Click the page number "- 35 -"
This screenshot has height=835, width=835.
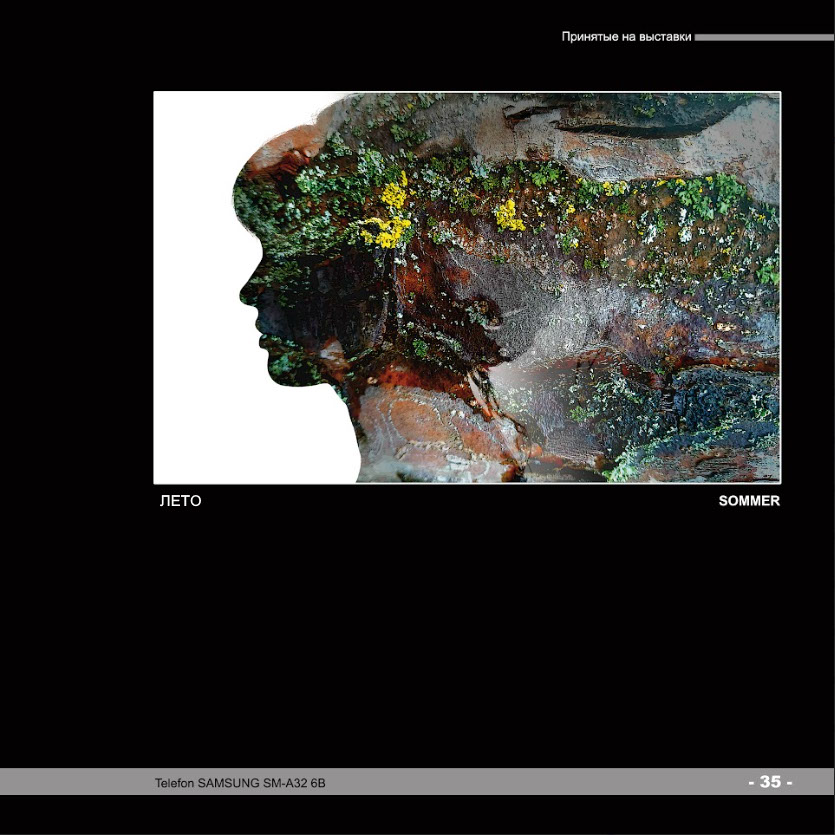point(770,782)
